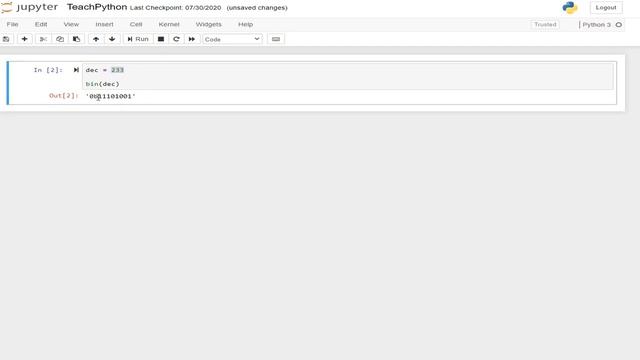Rename the notebook title TeachPython
This screenshot has width=640, height=360.
point(97,7)
